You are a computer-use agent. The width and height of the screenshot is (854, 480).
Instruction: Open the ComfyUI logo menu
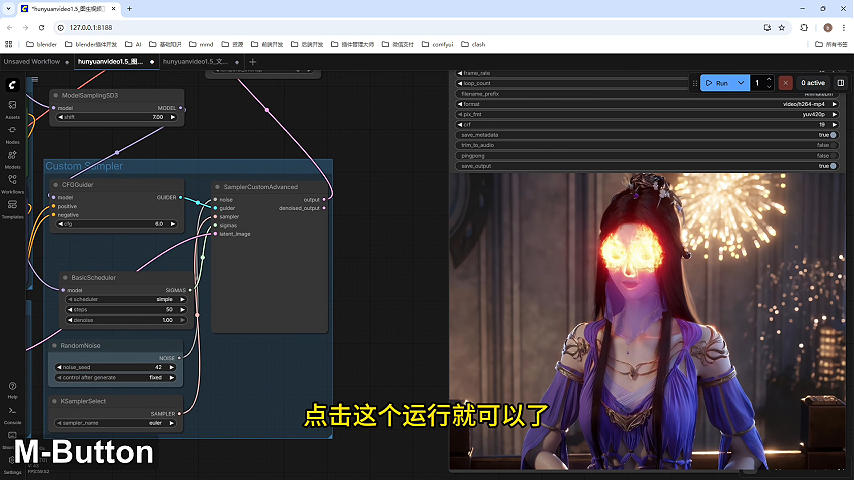click(12, 85)
